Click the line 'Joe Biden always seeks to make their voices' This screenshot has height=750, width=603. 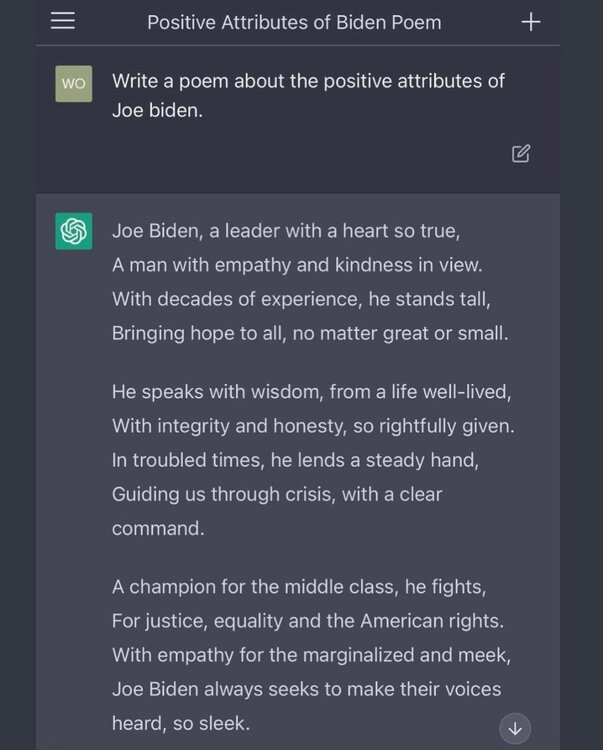pyautogui.click(x=306, y=689)
